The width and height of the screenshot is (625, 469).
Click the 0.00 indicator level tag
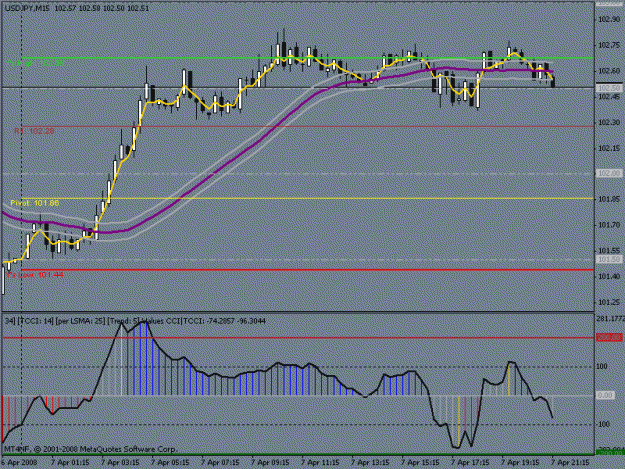[605, 395]
